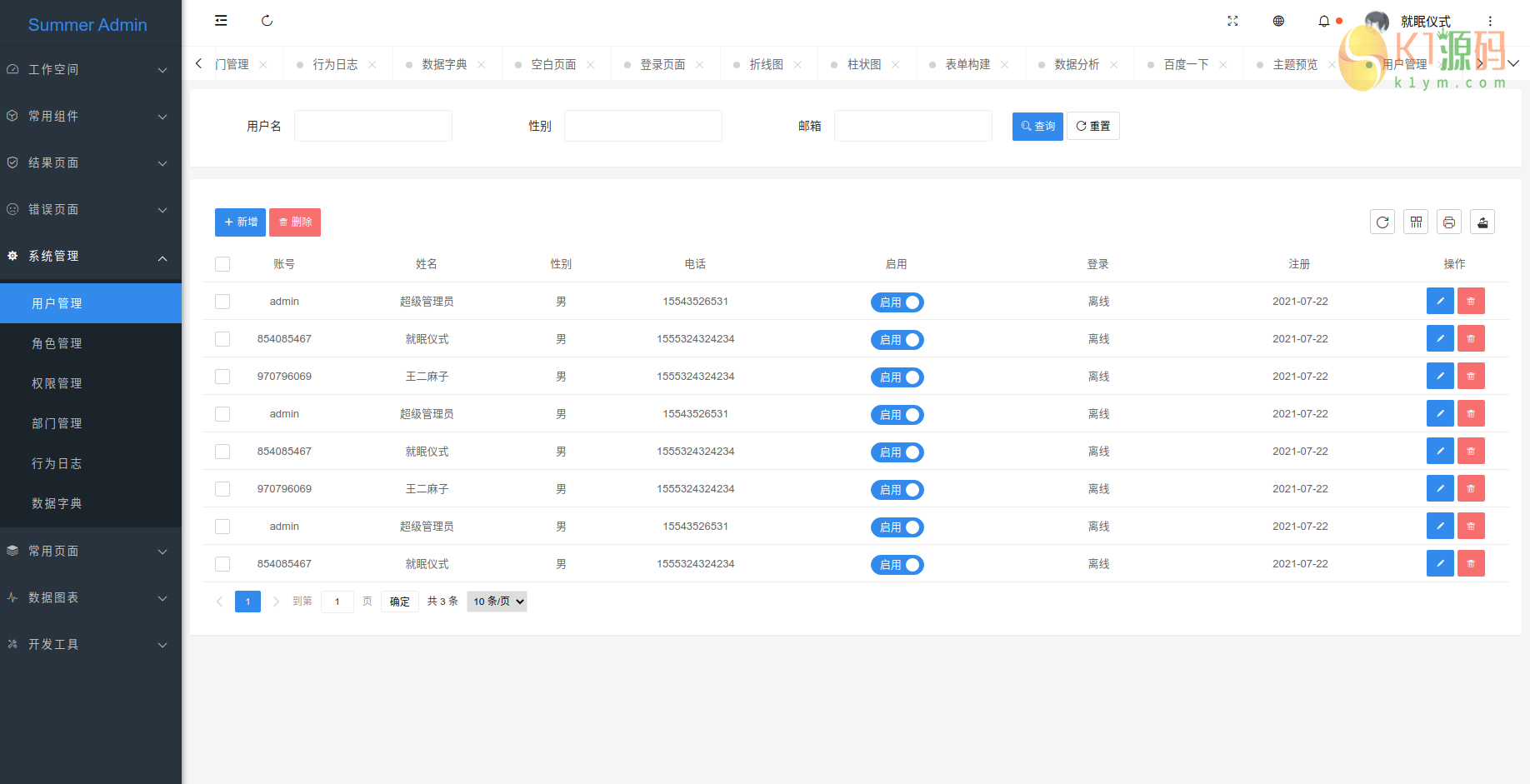Print the table using the printer icon

1449,222
